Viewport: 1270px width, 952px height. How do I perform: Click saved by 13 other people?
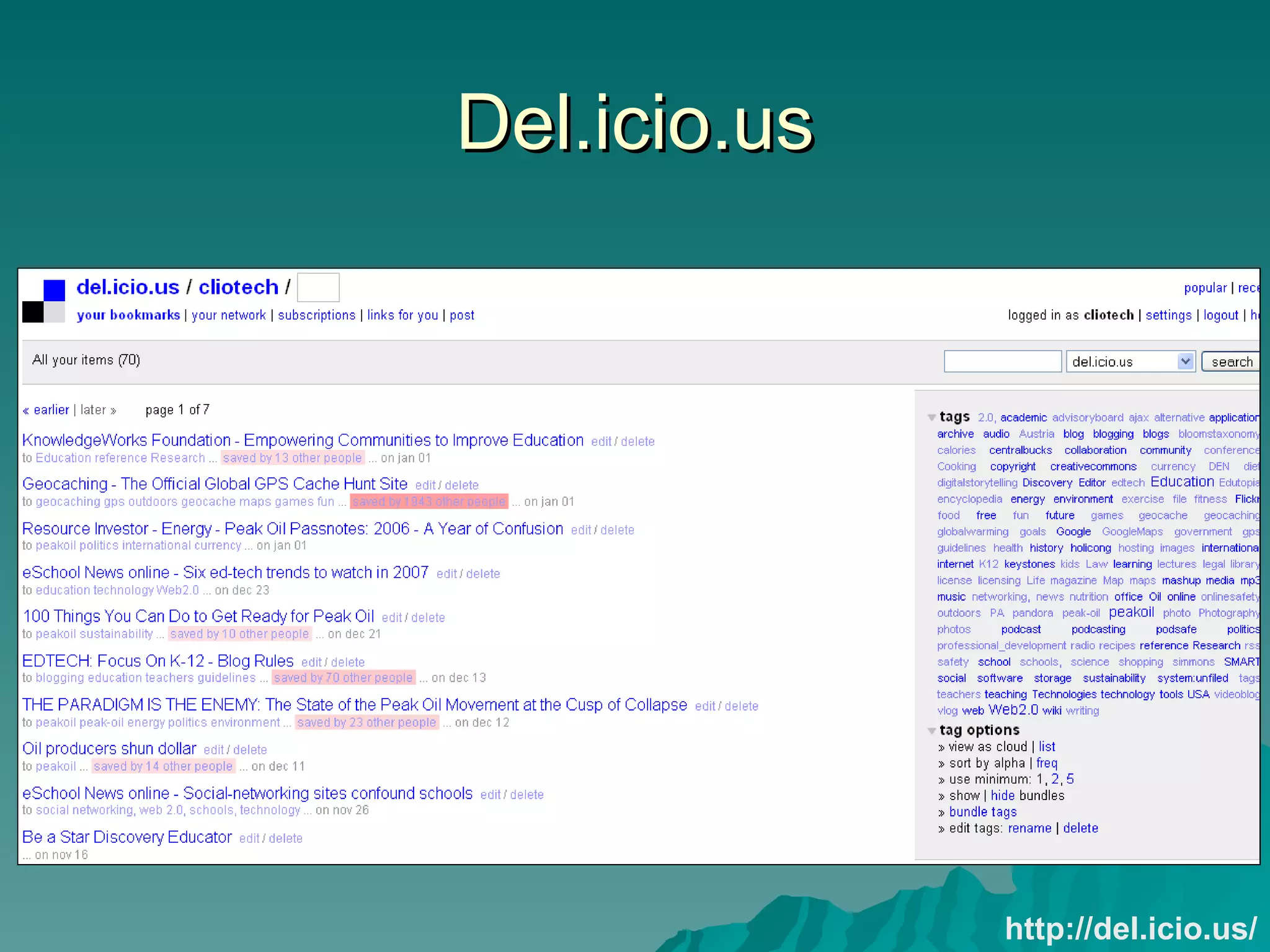coord(292,458)
